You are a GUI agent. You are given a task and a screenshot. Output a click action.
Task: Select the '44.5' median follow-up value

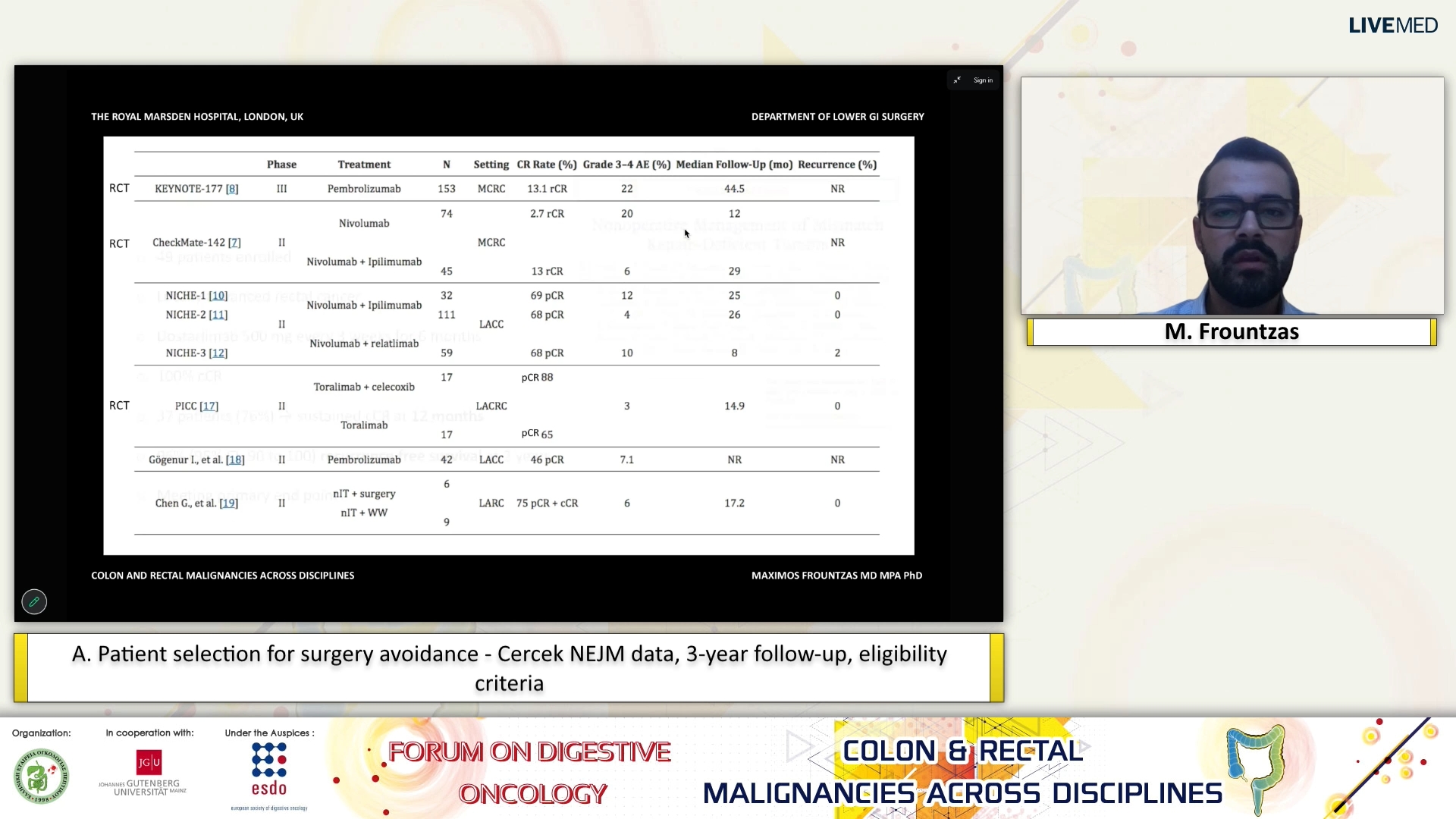pyautogui.click(x=734, y=189)
